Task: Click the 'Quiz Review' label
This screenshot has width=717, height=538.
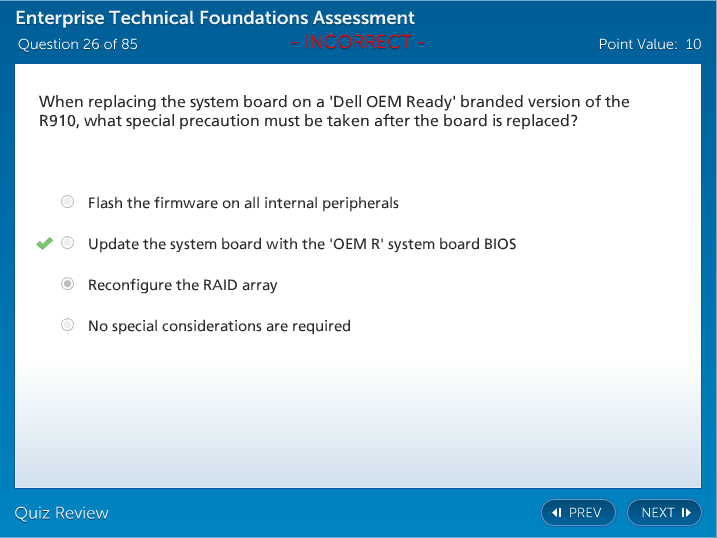Action: click(x=61, y=513)
